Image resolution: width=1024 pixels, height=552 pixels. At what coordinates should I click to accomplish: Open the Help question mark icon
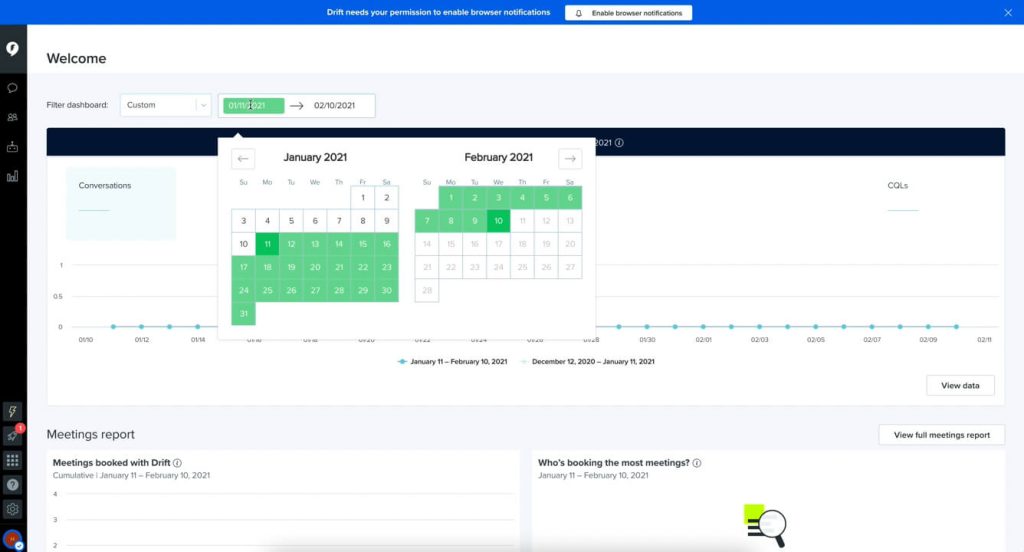(x=13, y=485)
